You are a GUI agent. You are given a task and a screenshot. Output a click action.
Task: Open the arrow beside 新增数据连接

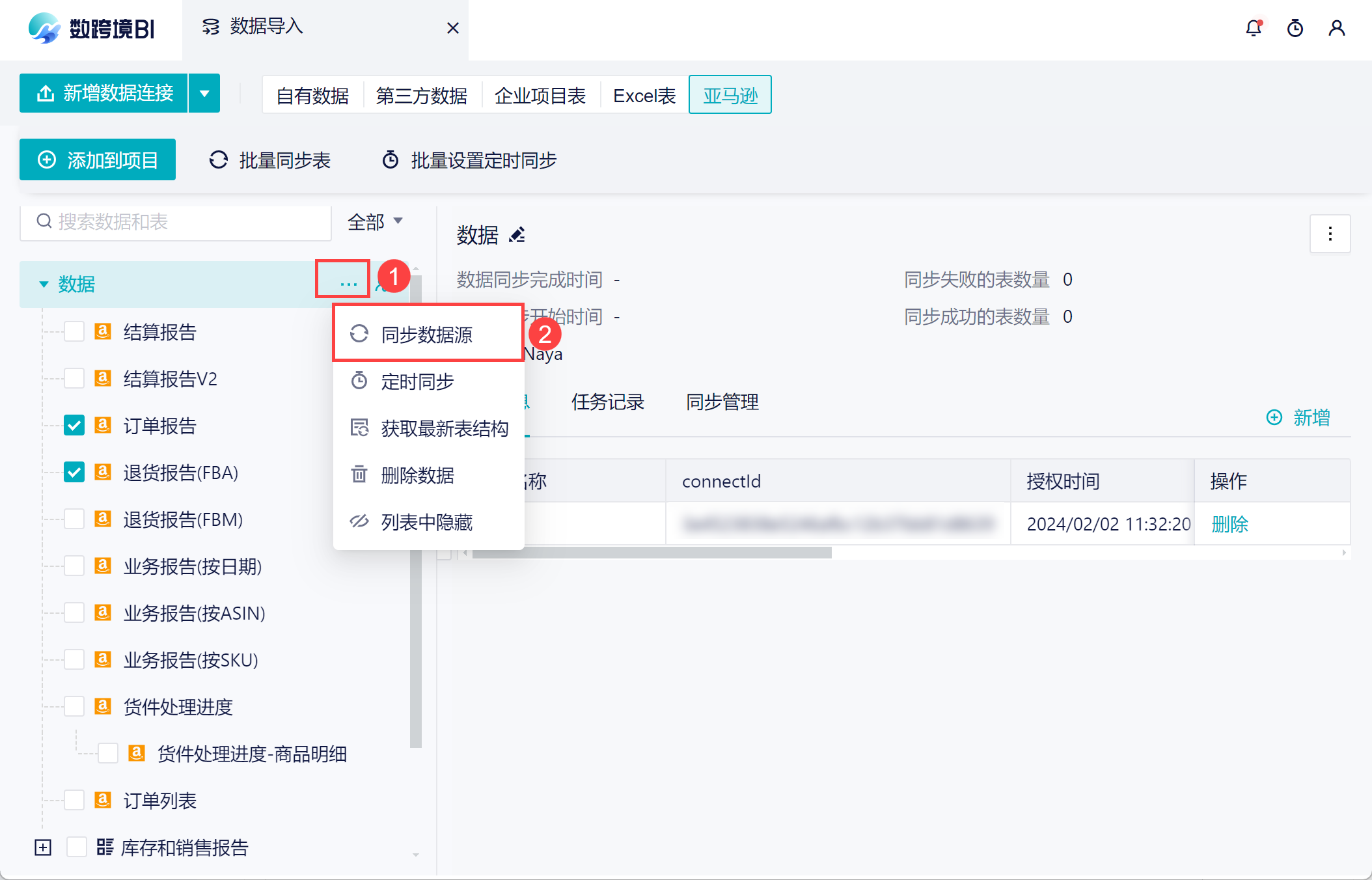tap(204, 94)
